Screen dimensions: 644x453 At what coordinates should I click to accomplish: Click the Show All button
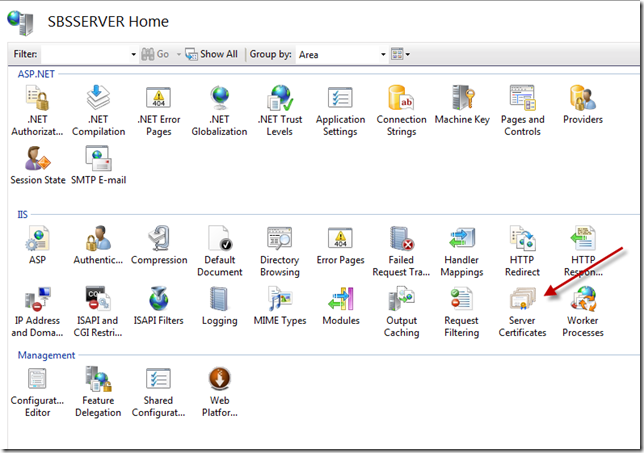(212, 54)
